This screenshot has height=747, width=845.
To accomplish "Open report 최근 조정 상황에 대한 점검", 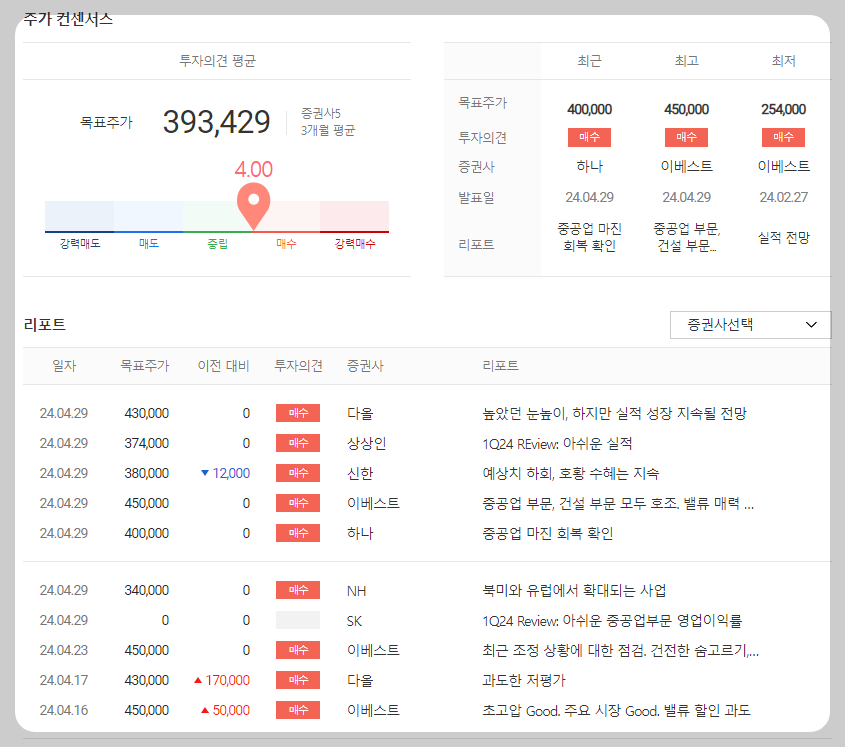I will [620, 651].
